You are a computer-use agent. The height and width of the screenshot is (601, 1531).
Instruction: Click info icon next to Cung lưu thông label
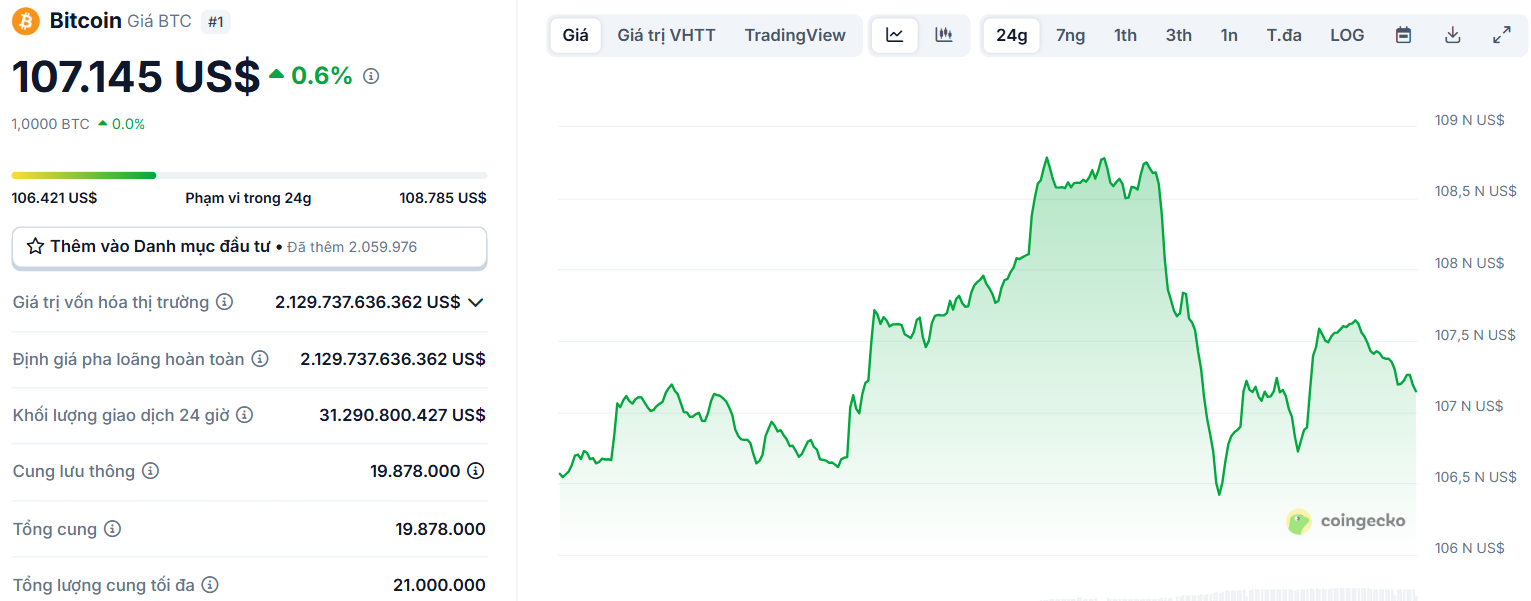pyautogui.click(x=150, y=471)
